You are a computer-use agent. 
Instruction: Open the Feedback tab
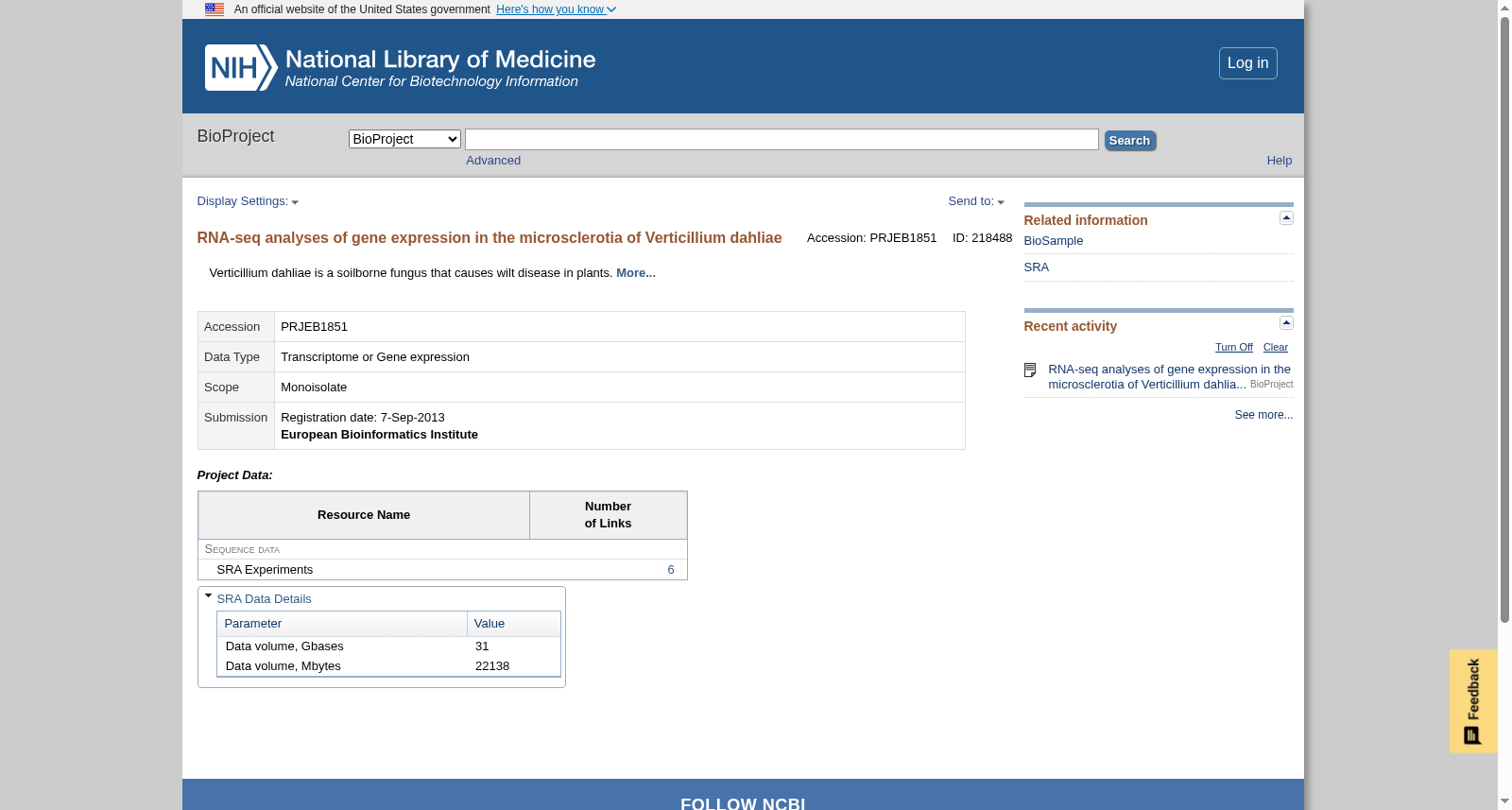pos(1473,701)
